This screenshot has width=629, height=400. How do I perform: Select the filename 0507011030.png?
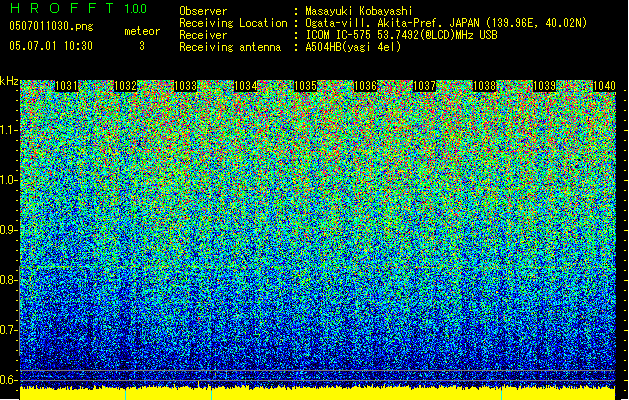pos(51,27)
